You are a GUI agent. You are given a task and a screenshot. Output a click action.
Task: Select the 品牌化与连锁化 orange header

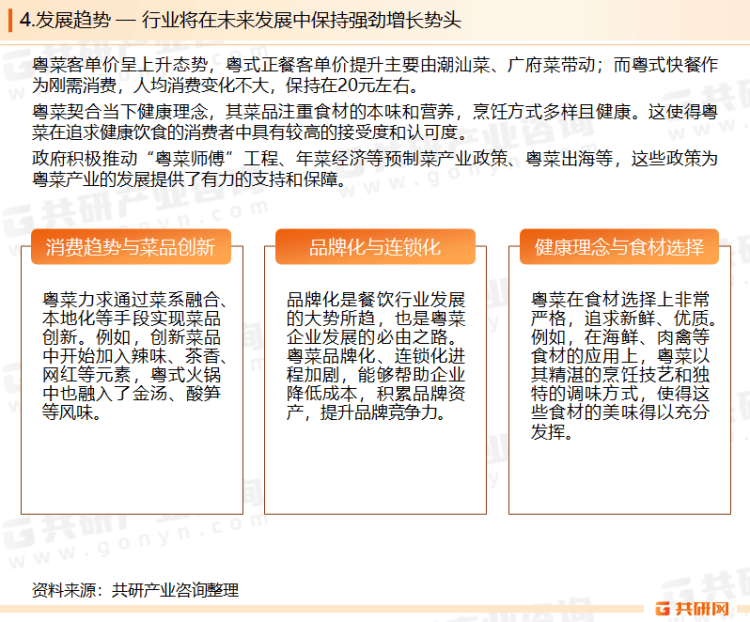click(x=375, y=247)
